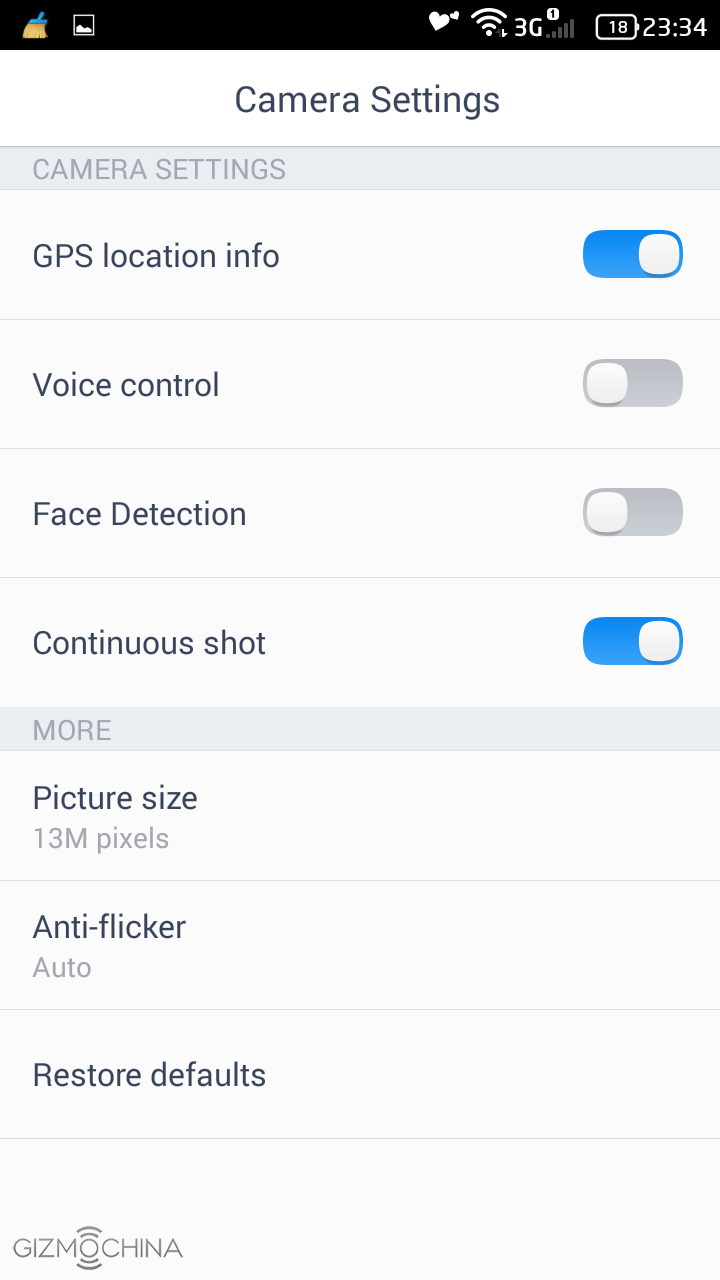Screen dimensions: 720x1280
Task: Enable the Voice control switch
Action: coord(632,383)
